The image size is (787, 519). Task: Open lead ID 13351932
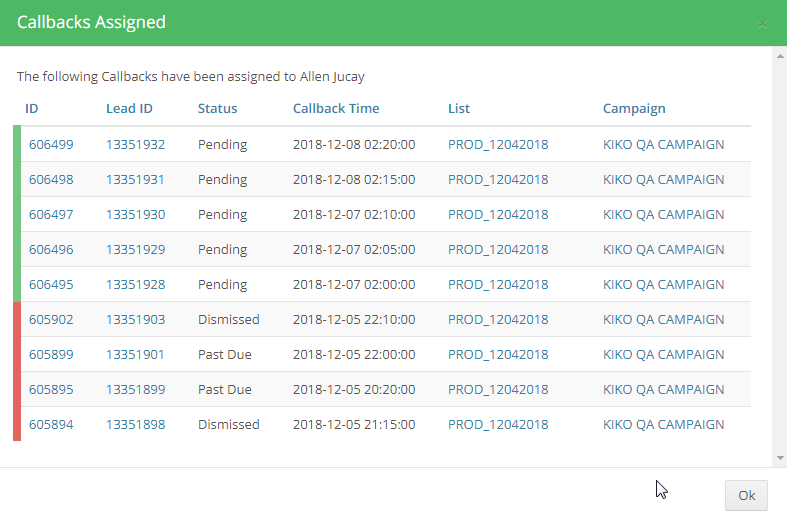136,145
